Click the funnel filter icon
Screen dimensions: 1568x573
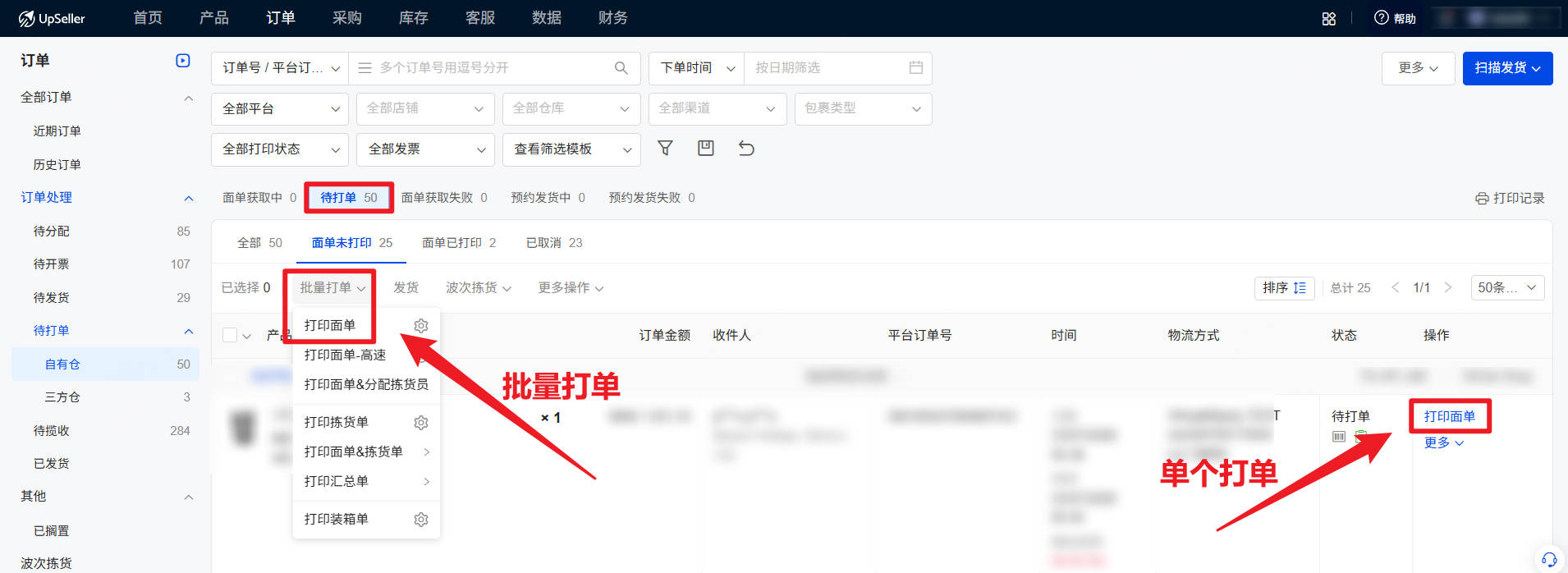[x=666, y=148]
